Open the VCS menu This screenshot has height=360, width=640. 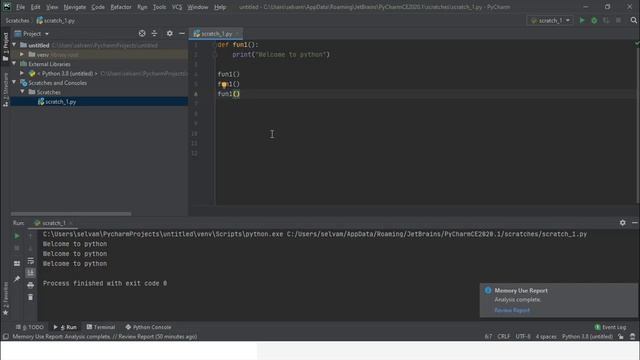pyautogui.click(x=177, y=7)
